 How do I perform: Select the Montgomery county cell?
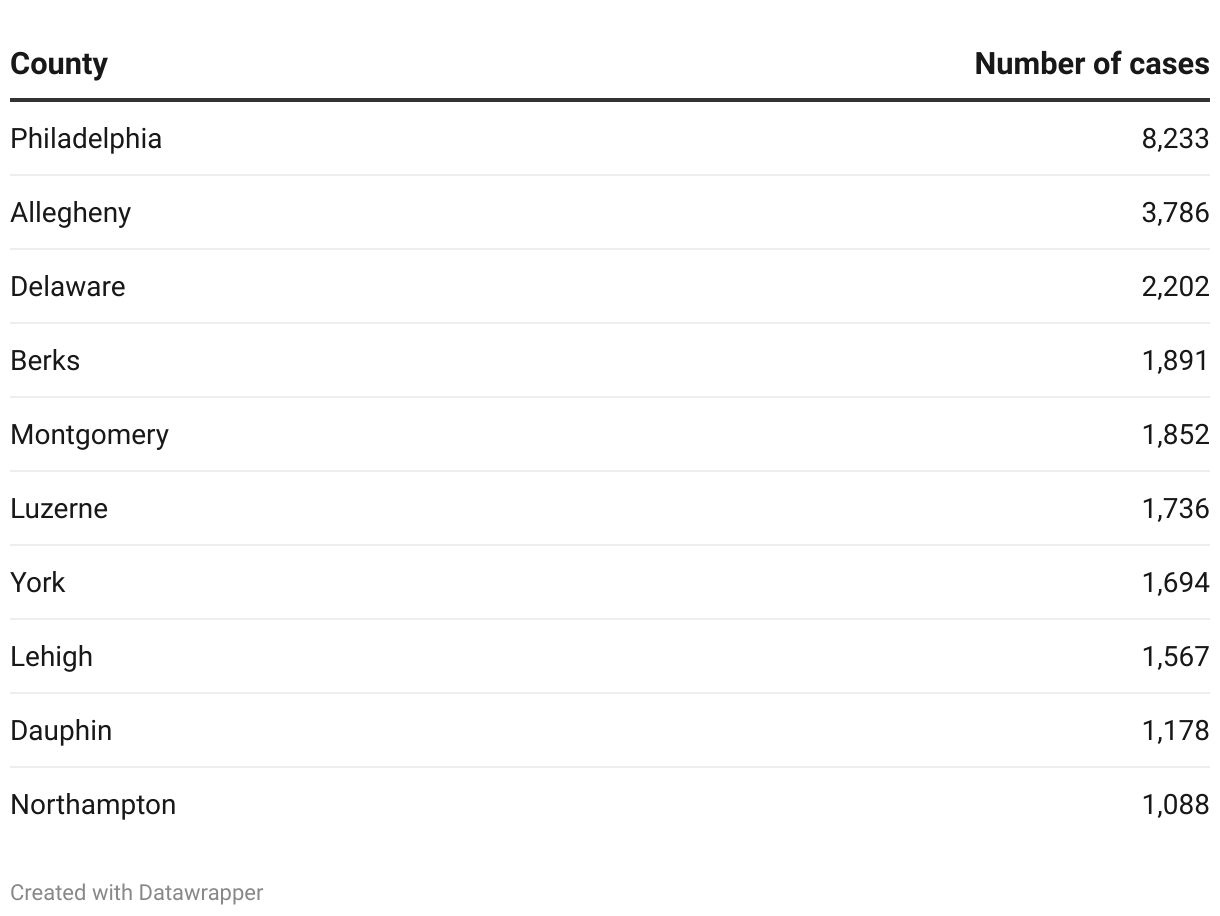[x=90, y=434]
